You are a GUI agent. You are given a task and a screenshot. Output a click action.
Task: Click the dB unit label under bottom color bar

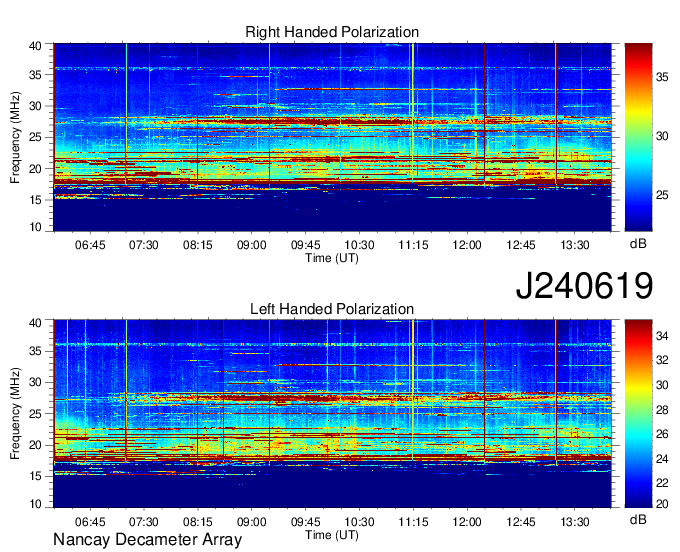pos(638,519)
